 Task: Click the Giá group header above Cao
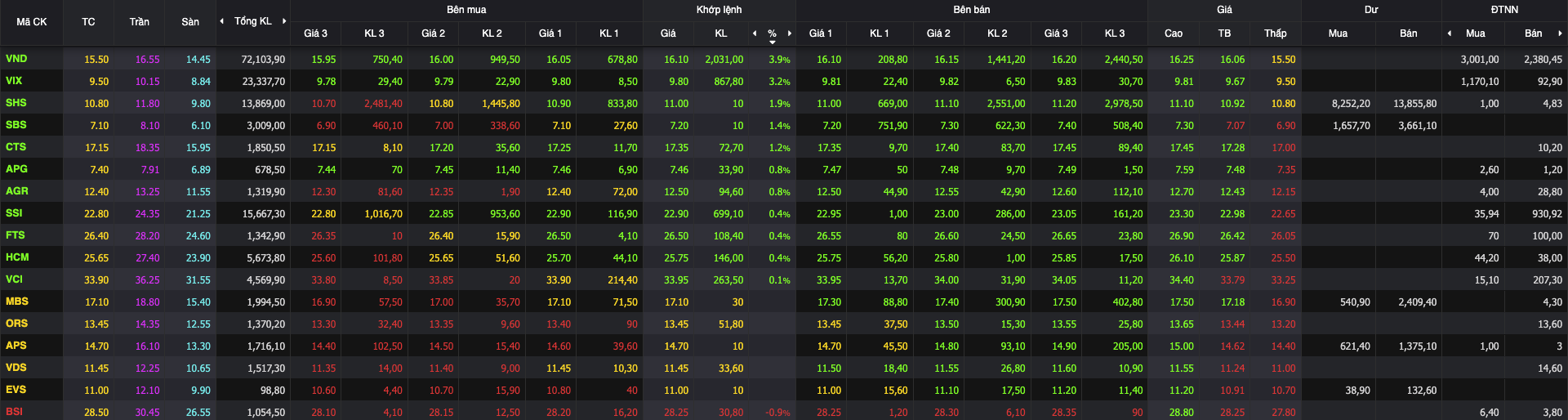click(1224, 10)
